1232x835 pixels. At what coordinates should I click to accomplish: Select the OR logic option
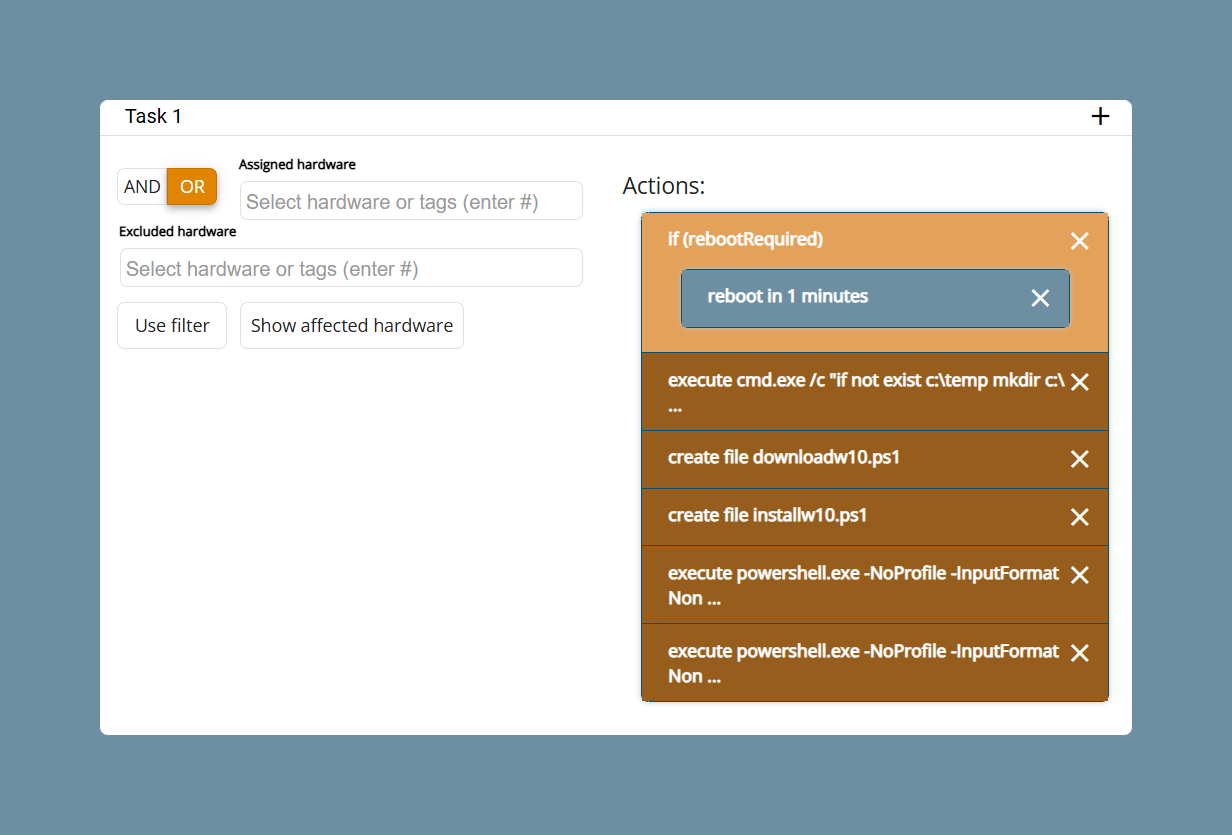point(192,187)
